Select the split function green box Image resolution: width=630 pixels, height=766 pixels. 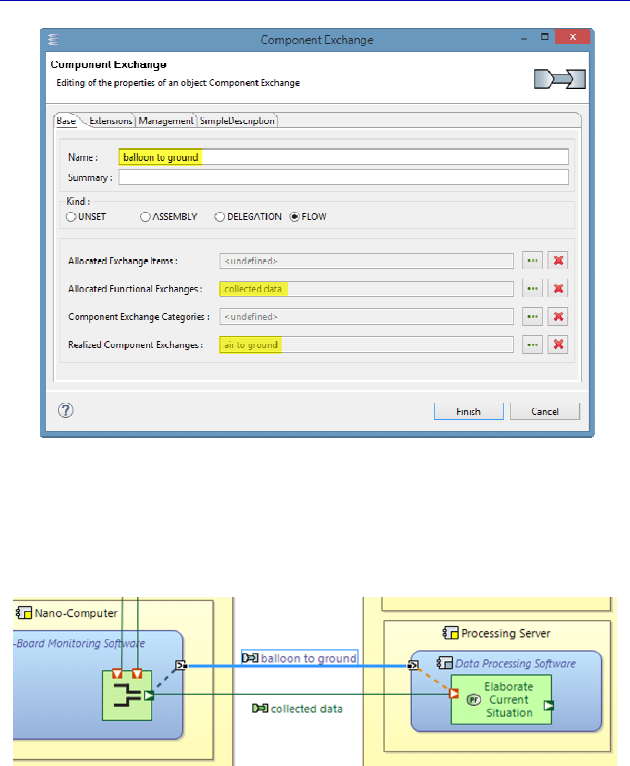[127, 695]
